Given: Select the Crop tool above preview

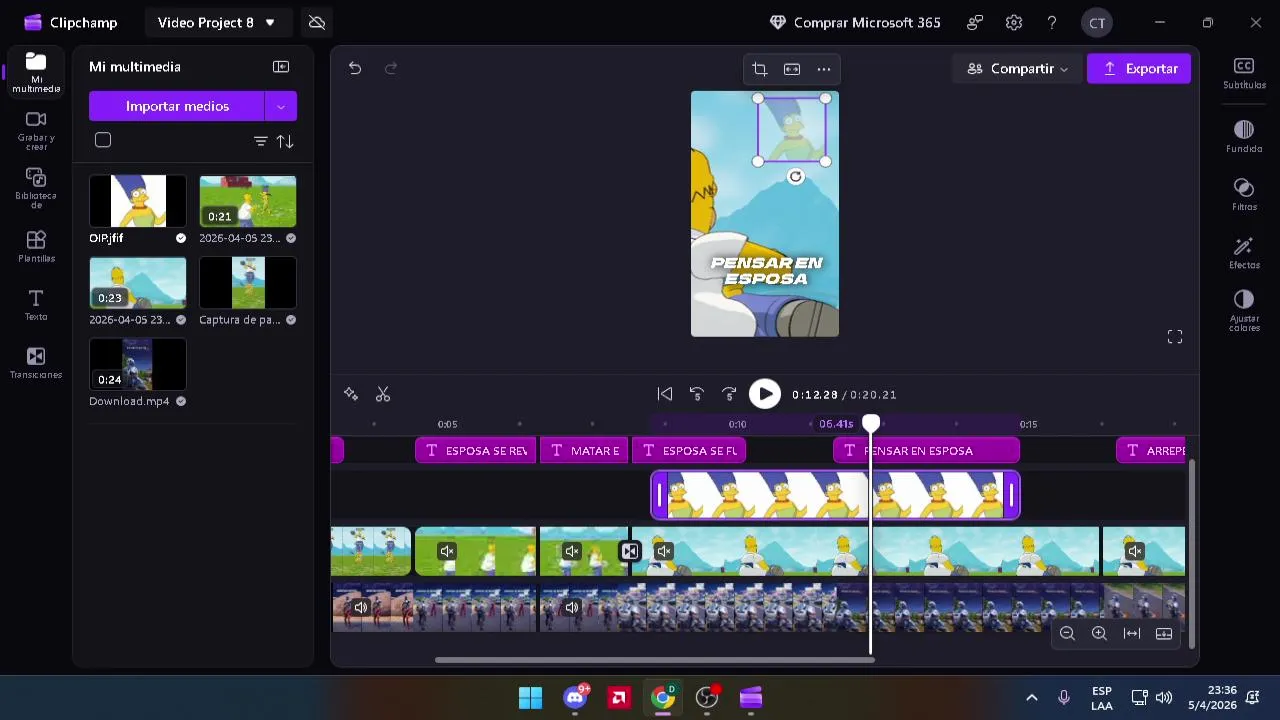Looking at the screenshot, I should click(x=760, y=69).
